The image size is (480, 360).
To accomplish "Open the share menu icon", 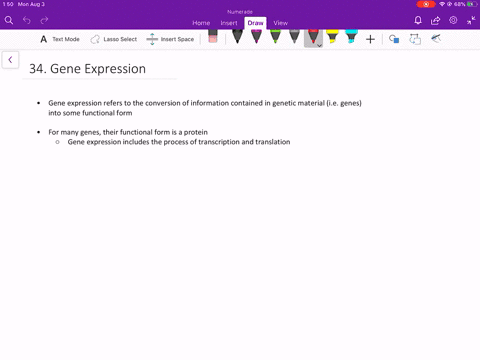I will [x=435, y=20].
